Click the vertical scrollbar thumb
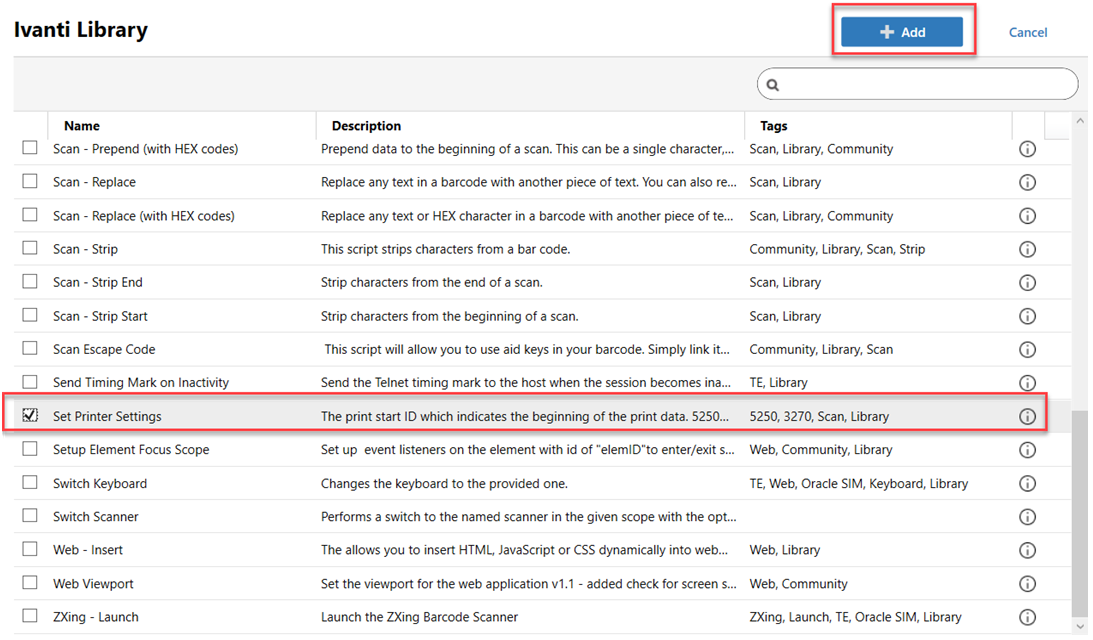Image resolution: width=1093 pixels, height=640 pixels. [x=1080, y=514]
